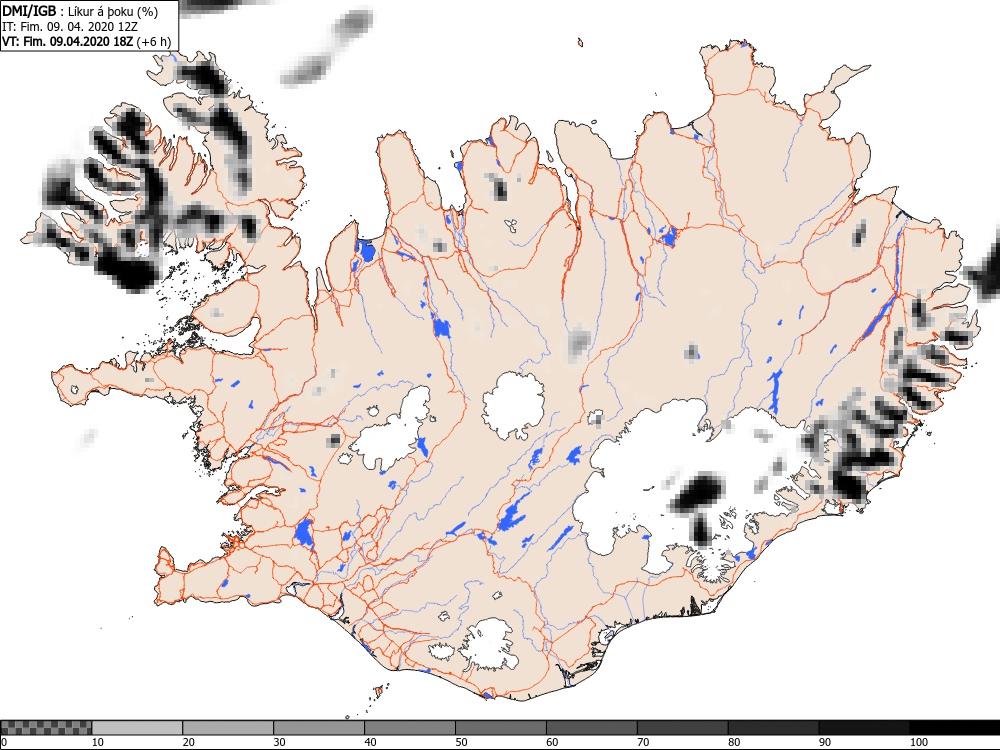This screenshot has width=1000, height=750.
Task: Click the legend label '20'
Action: tap(189, 742)
